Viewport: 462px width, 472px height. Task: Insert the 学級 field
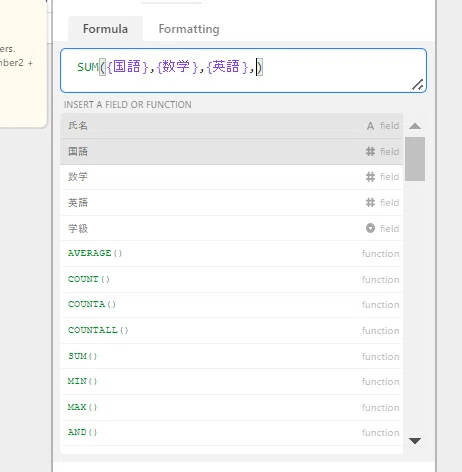[231, 228]
